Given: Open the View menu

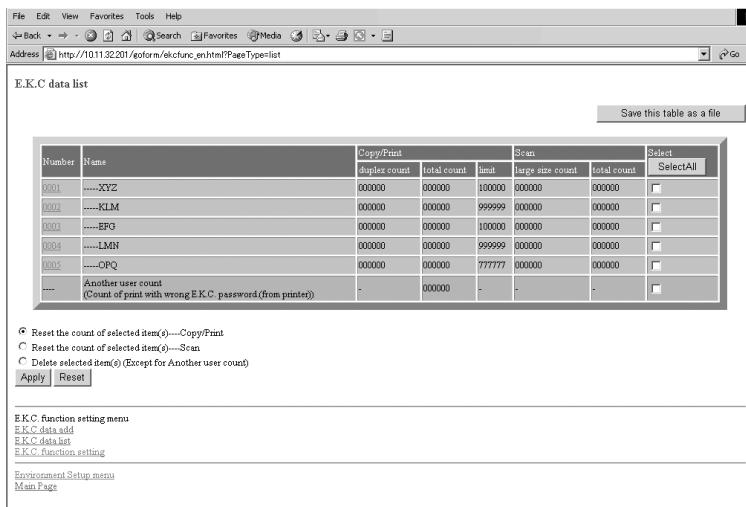Looking at the screenshot, I should [x=70, y=16].
